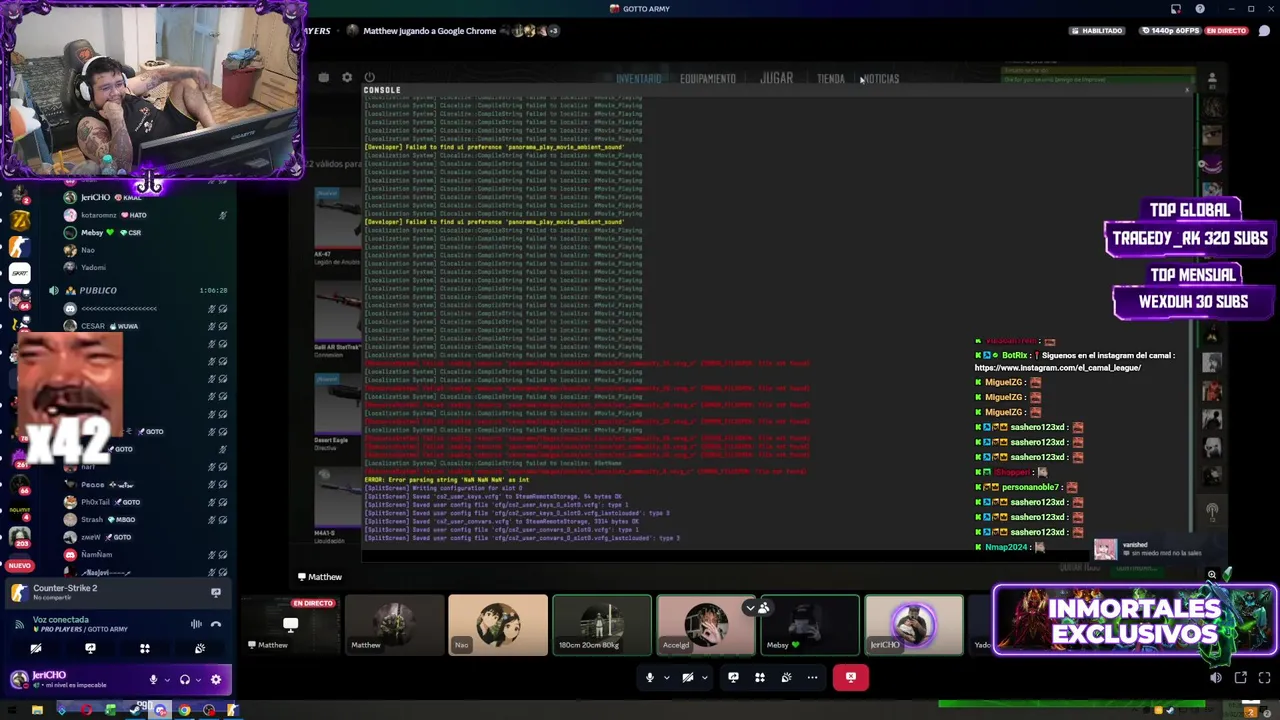Open the 1440p 60FPS stream quality indicator
Viewport: 1280px width, 720px height.
pos(1171,31)
